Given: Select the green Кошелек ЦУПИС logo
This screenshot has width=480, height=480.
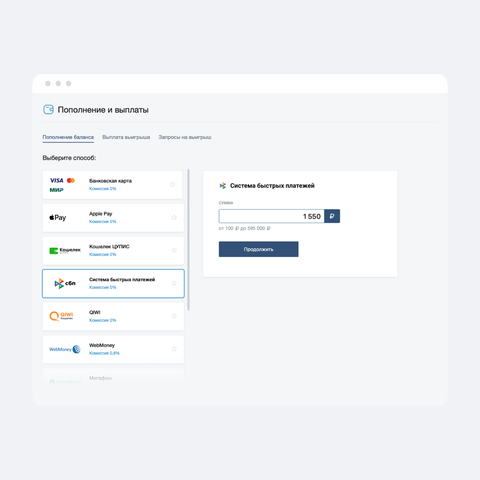Looking at the screenshot, I should 65,250.
